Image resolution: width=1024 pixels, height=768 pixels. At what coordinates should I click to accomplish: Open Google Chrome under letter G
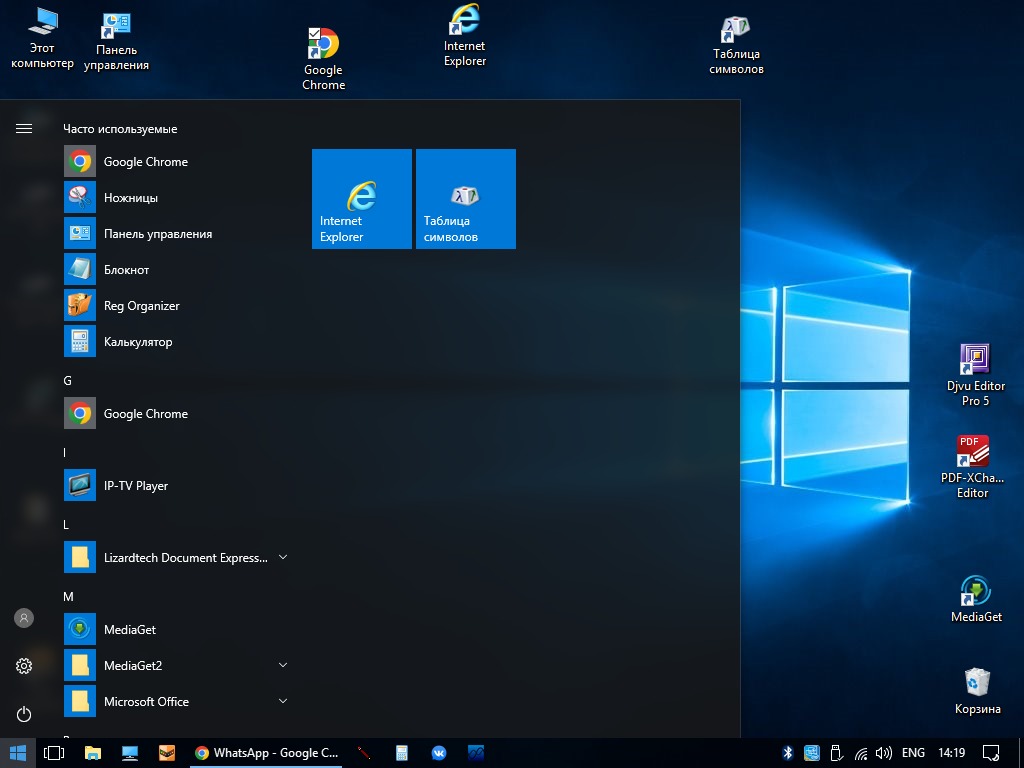[176, 413]
